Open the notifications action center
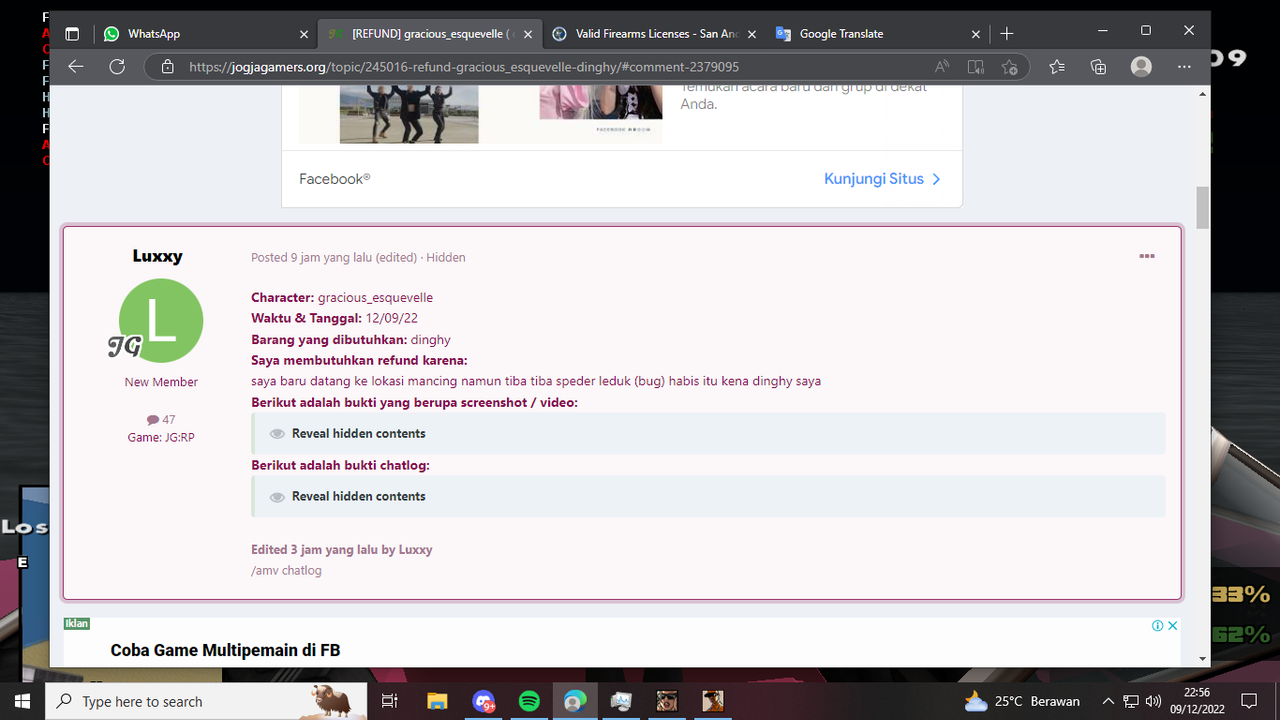This screenshot has height=720, width=1280. coord(1248,701)
